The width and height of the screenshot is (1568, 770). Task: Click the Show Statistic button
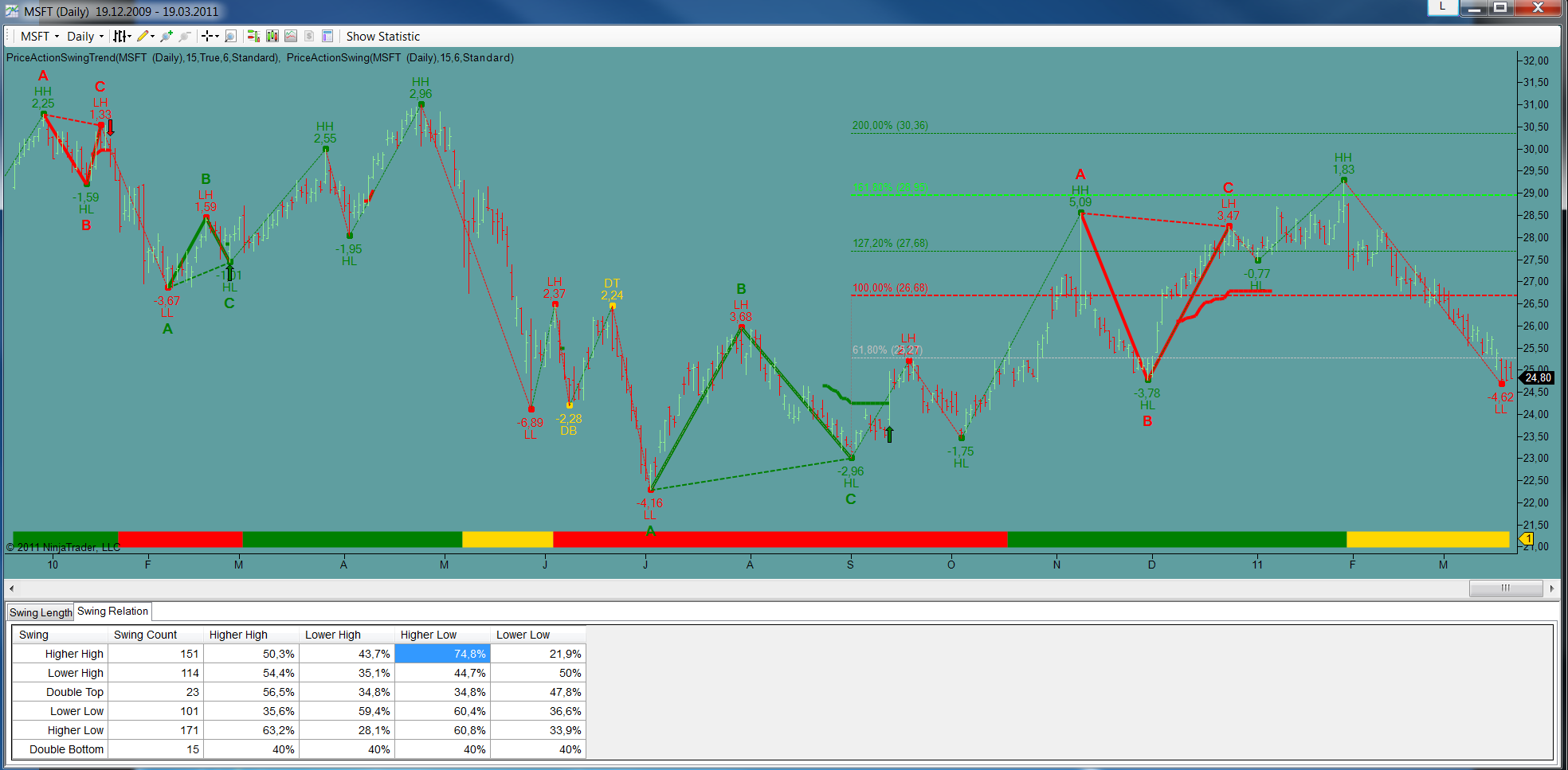[x=382, y=36]
